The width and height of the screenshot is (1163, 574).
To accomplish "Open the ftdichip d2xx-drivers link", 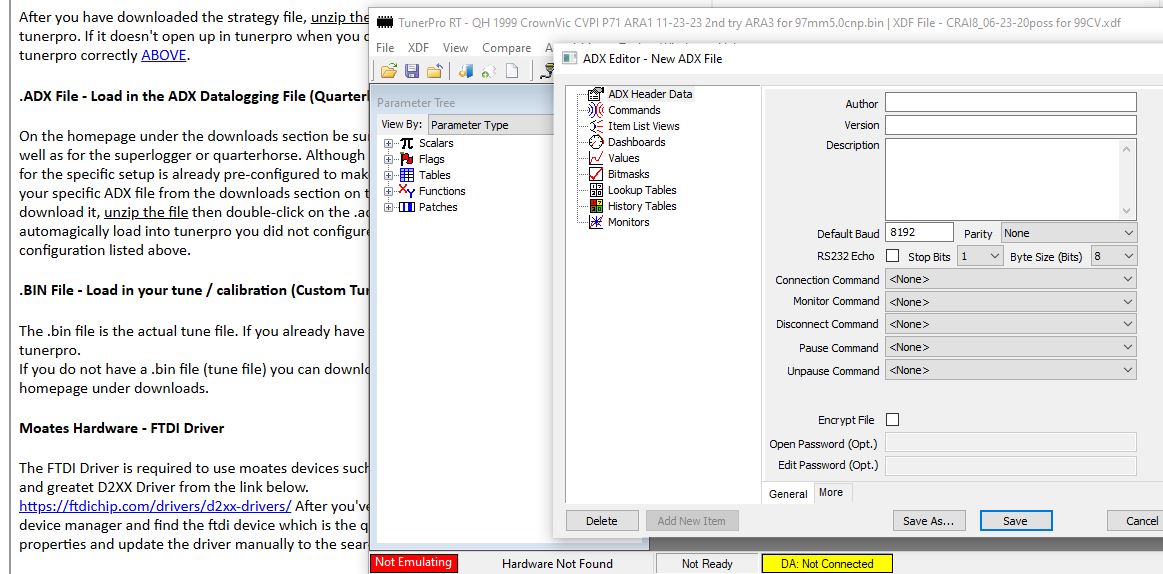I will tap(155, 506).
